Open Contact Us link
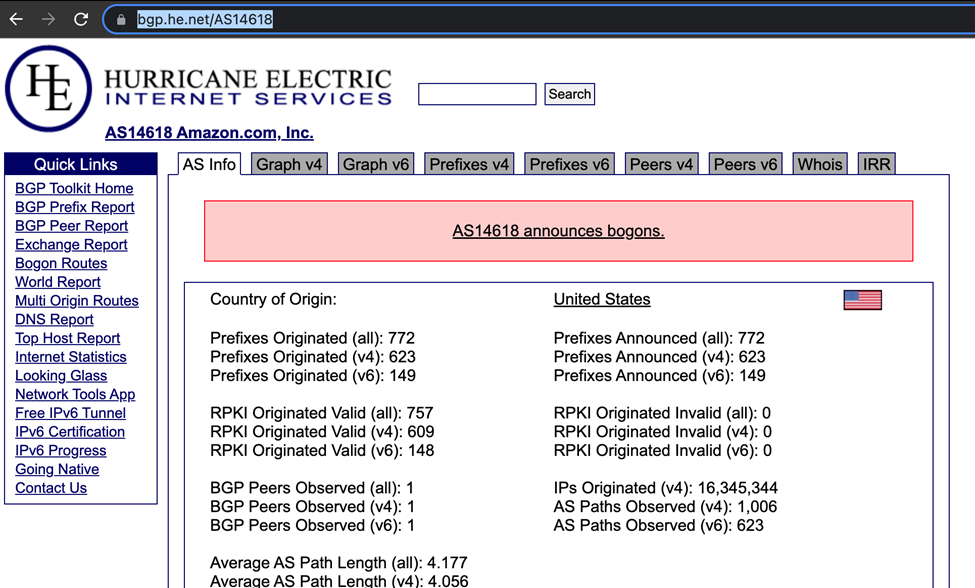Image resolution: width=975 pixels, height=588 pixels. pyautogui.click(x=51, y=488)
